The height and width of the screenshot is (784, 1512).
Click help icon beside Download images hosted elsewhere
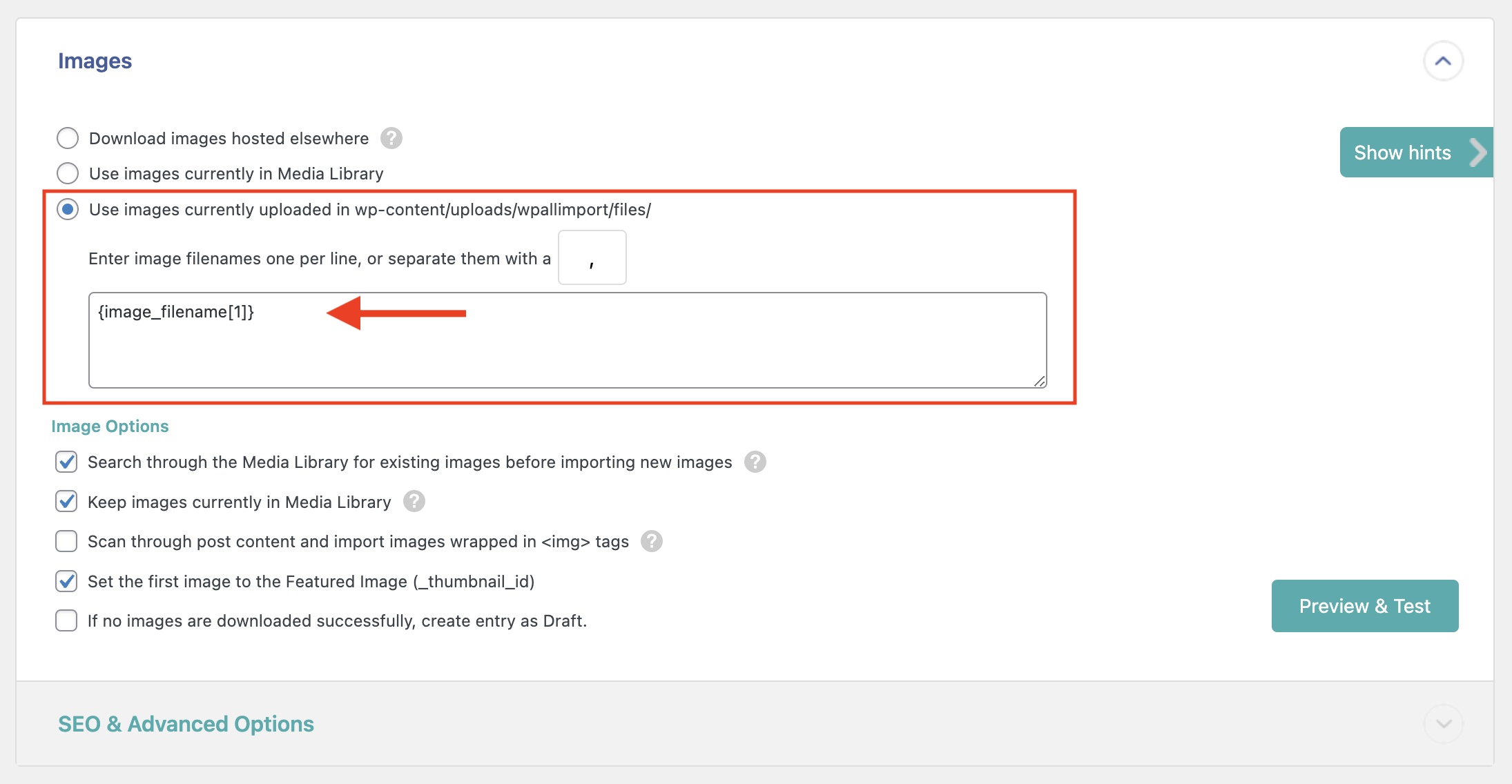coord(391,138)
